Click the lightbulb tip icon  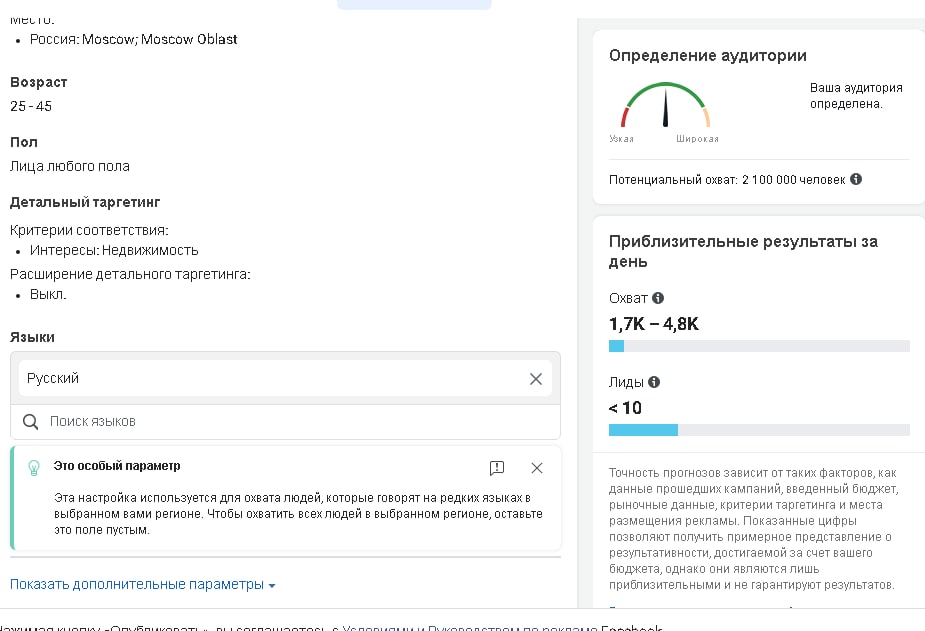point(34,468)
